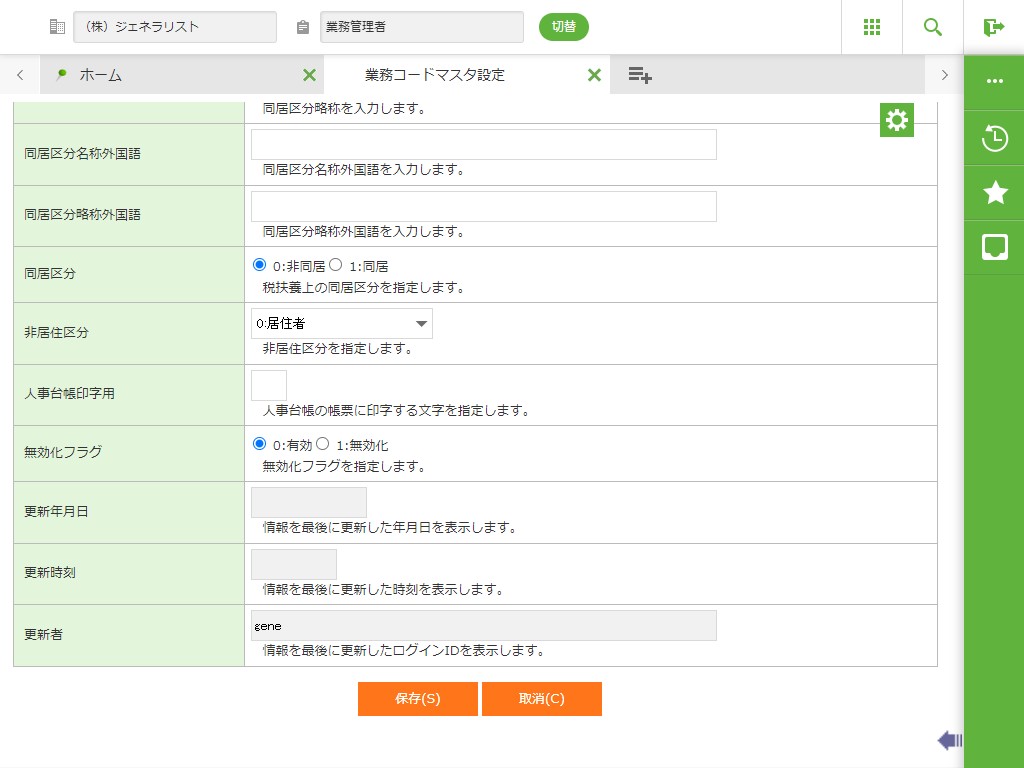
Task: Click the green settings gear icon
Action: (x=897, y=121)
